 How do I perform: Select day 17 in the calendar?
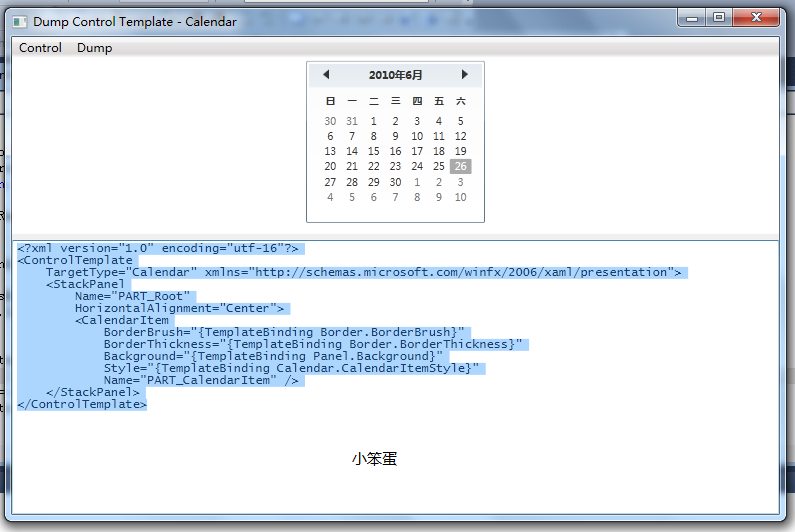[x=417, y=151]
